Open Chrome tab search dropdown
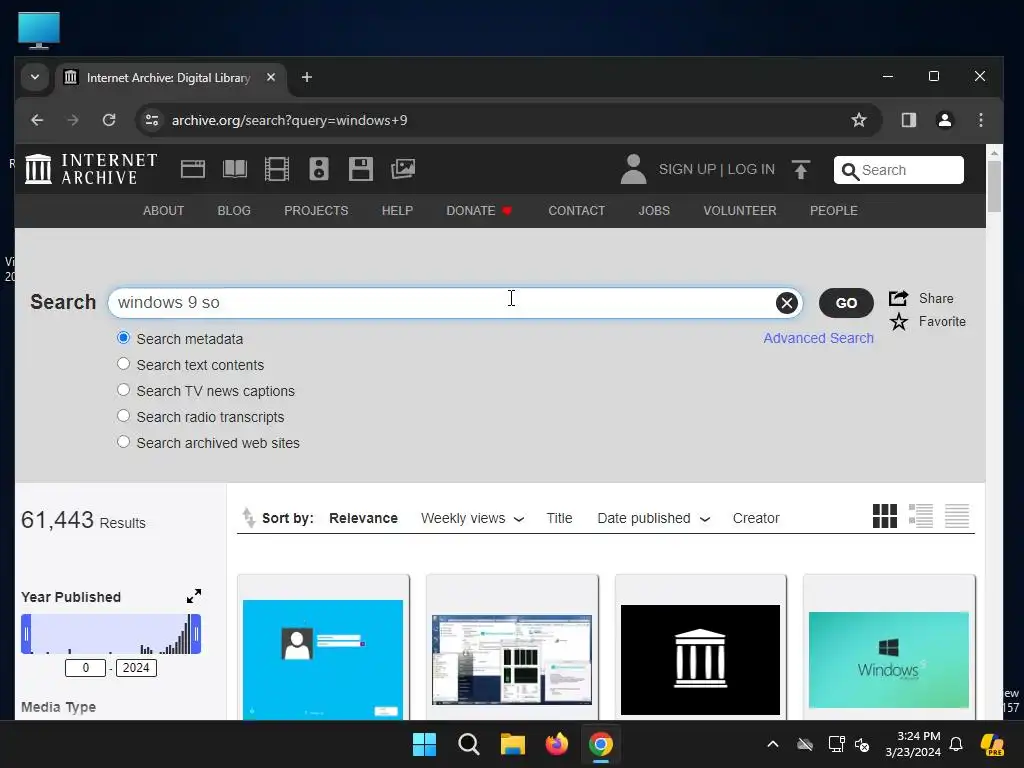Screen dimensions: 1024x768 35,77
